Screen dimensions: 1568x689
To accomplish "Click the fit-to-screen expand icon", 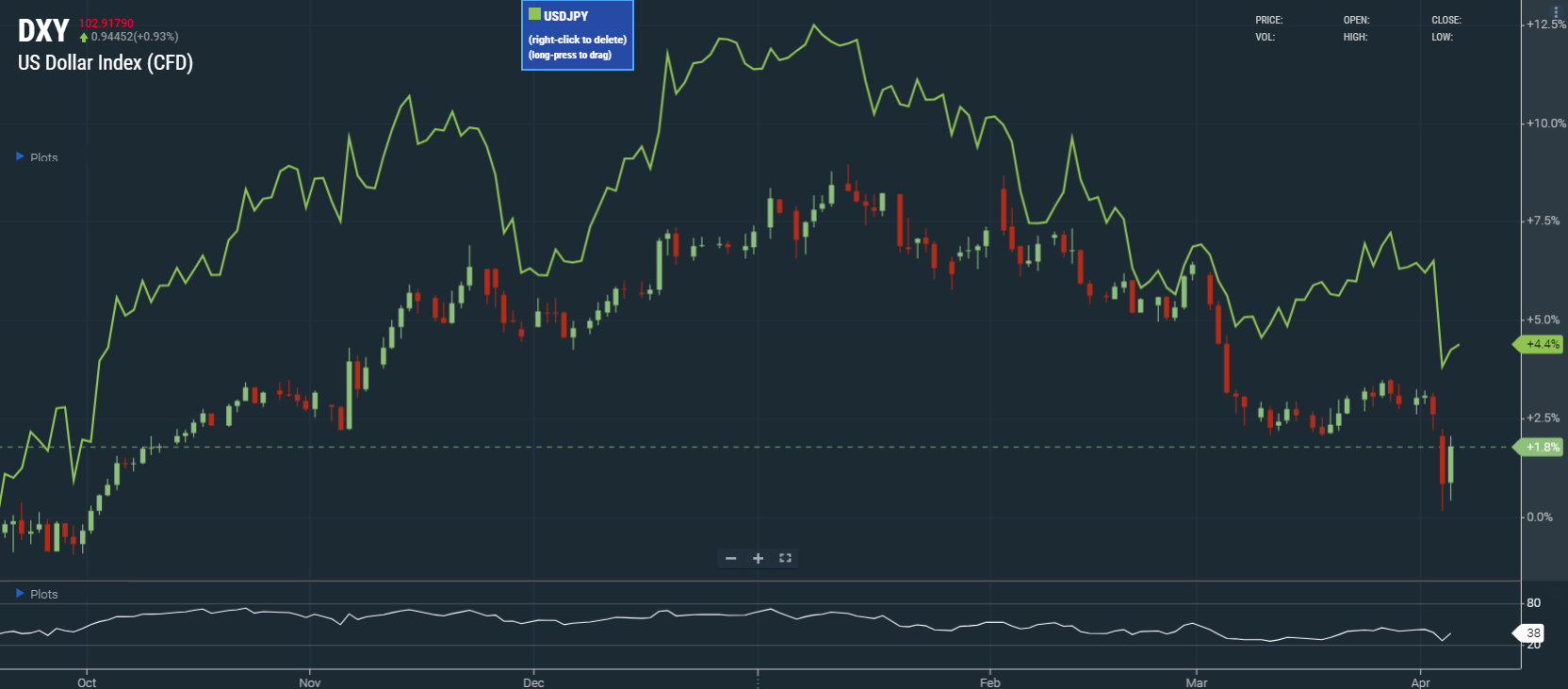I will [785, 558].
